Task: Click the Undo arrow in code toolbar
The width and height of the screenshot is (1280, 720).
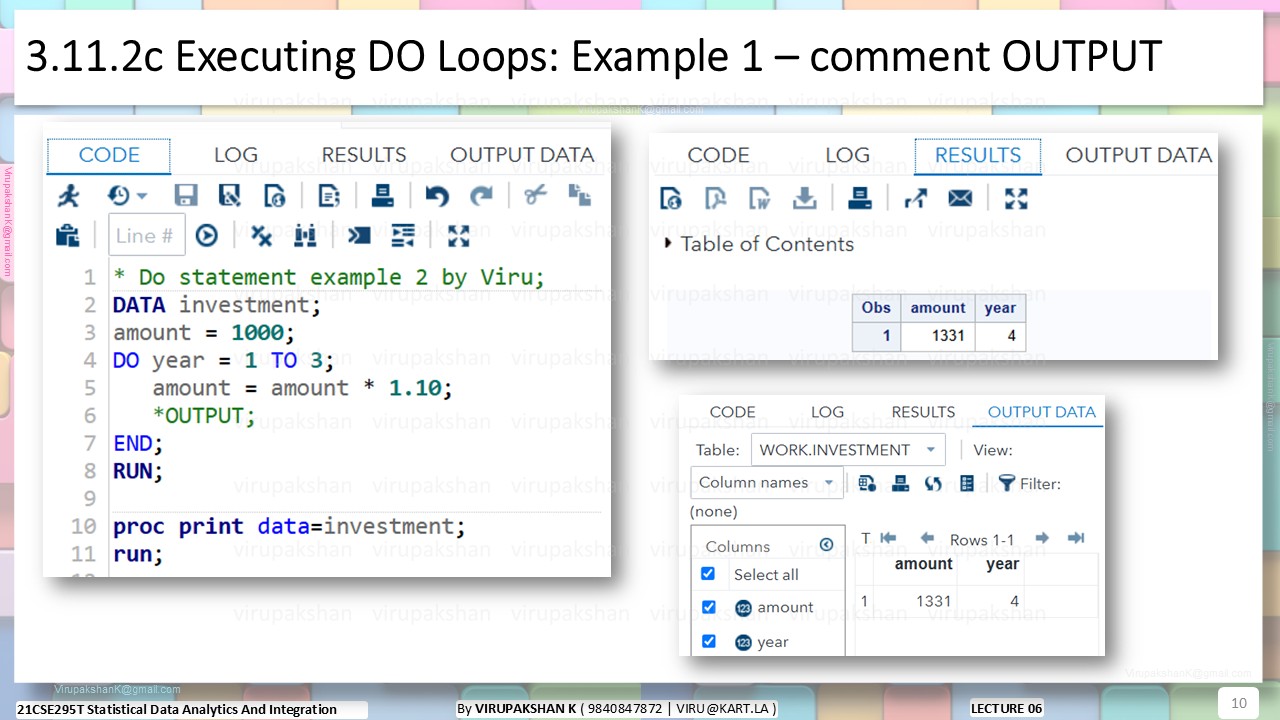Action: click(437, 195)
